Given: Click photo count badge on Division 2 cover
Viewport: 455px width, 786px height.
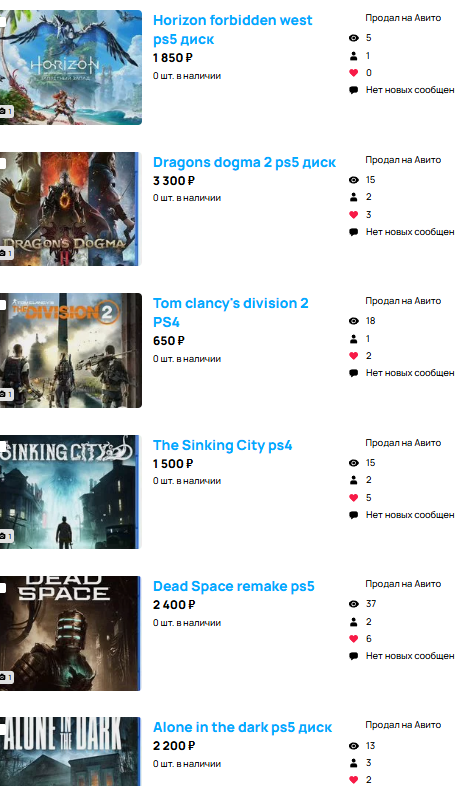Looking at the screenshot, I should 6,395.
